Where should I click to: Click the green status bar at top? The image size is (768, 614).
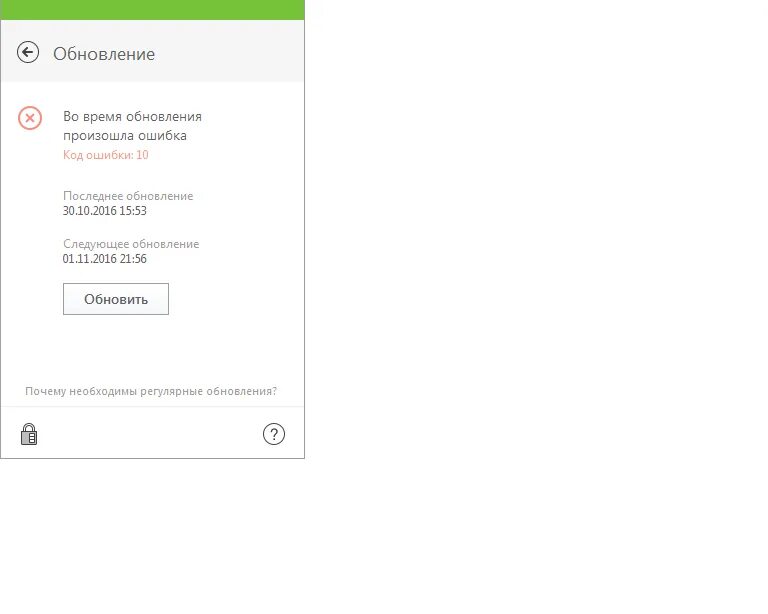(x=152, y=10)
